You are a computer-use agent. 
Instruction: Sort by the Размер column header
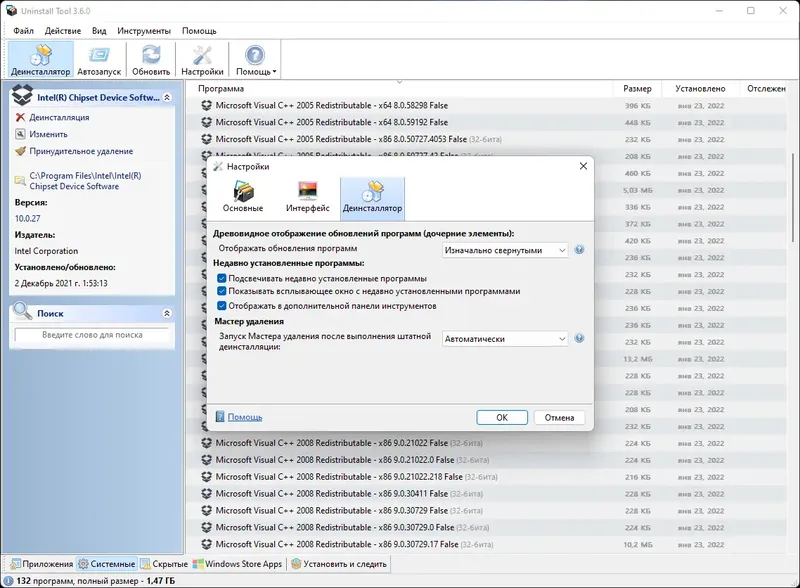(637, 88)
